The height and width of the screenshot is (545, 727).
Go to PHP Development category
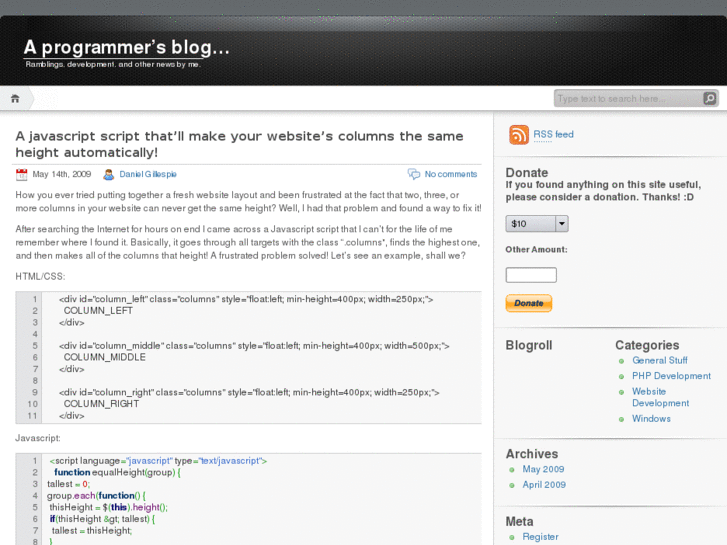click(x=671, y=376)
